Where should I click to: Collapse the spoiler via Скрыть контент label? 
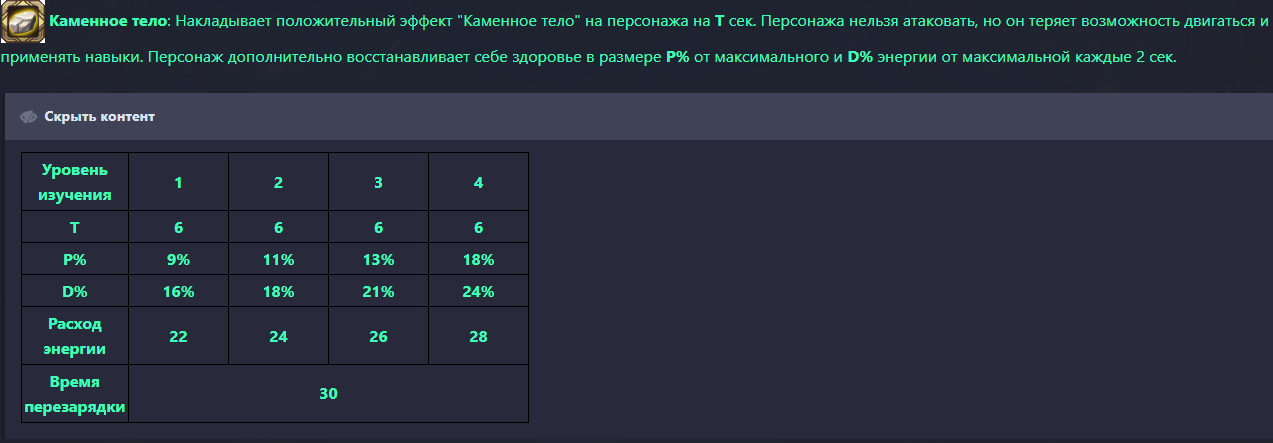[99, 117]
